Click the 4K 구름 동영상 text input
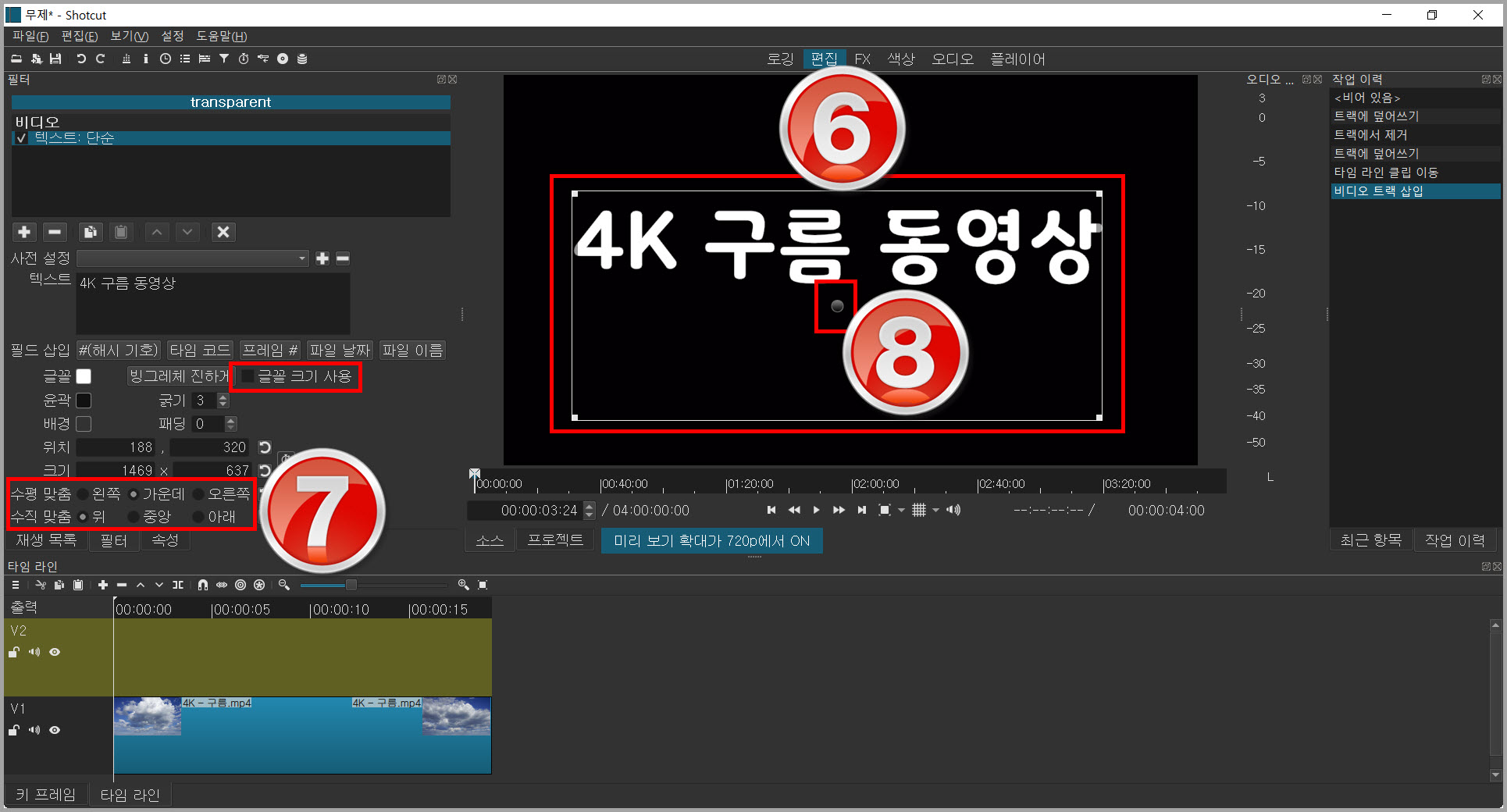This screenshot has height=812, width=1507. [212, 303]
